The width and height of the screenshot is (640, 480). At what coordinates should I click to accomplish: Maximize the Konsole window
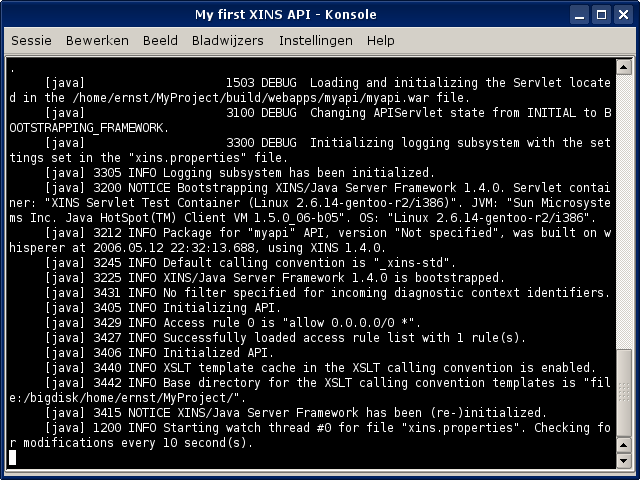tap(602, 15)
